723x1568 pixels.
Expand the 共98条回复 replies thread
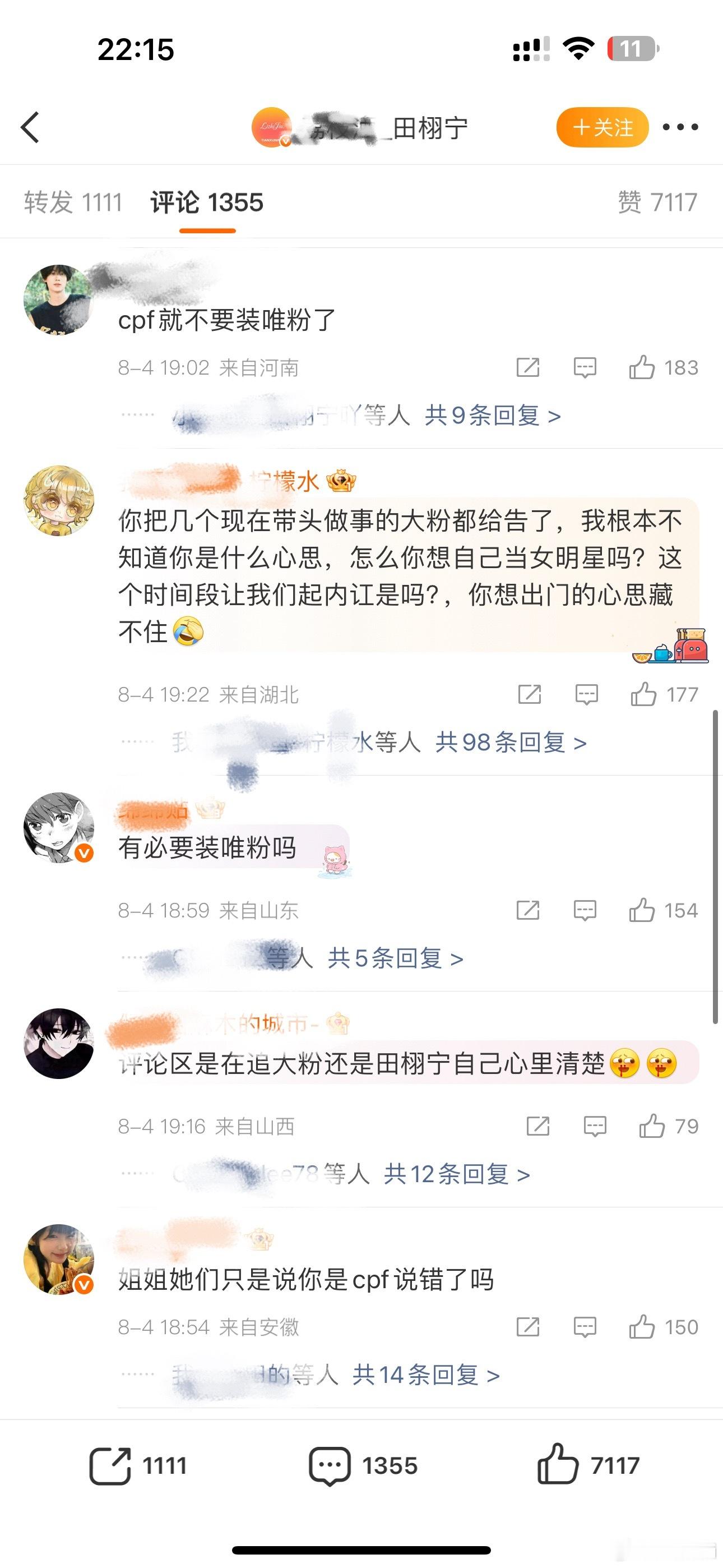(511, 743)
